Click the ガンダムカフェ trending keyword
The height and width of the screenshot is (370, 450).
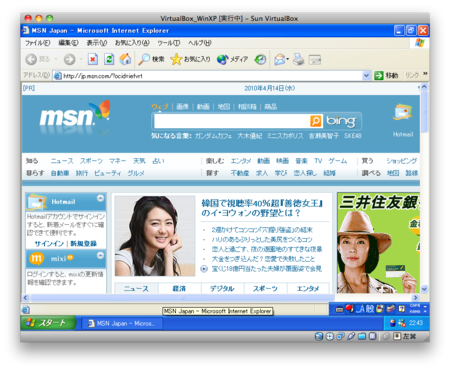tap(213, 136)
